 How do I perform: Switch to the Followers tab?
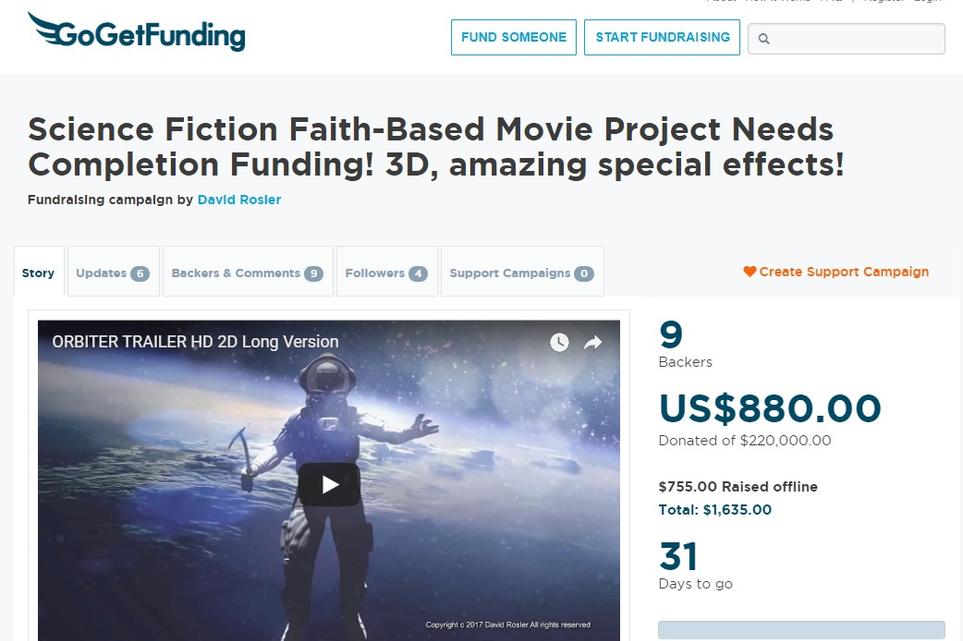[x=386, y=272]
